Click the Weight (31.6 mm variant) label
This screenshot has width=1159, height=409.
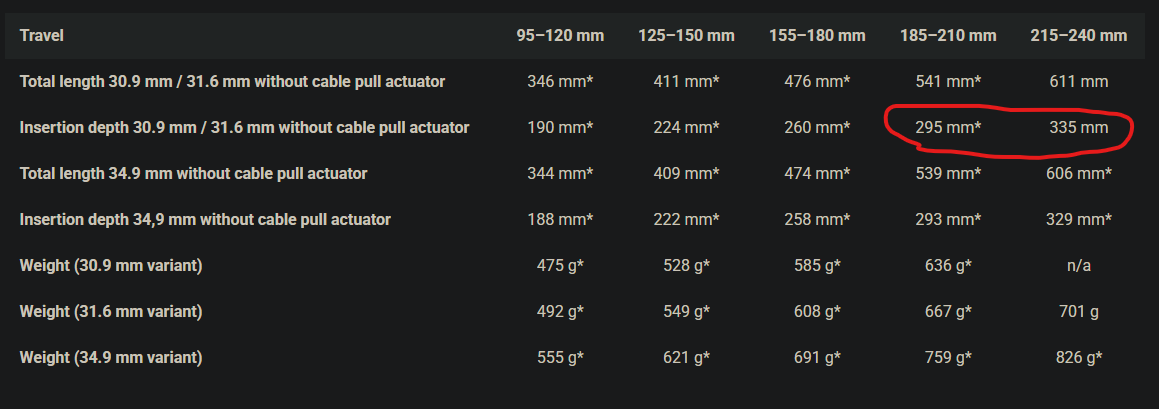click(x=110, y=311)
